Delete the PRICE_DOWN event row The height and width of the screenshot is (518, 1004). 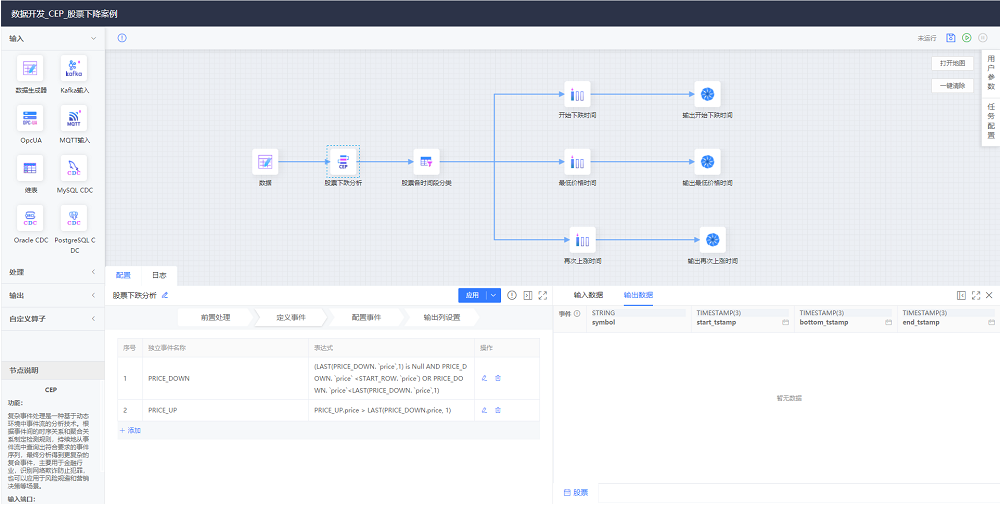[498, 379]
